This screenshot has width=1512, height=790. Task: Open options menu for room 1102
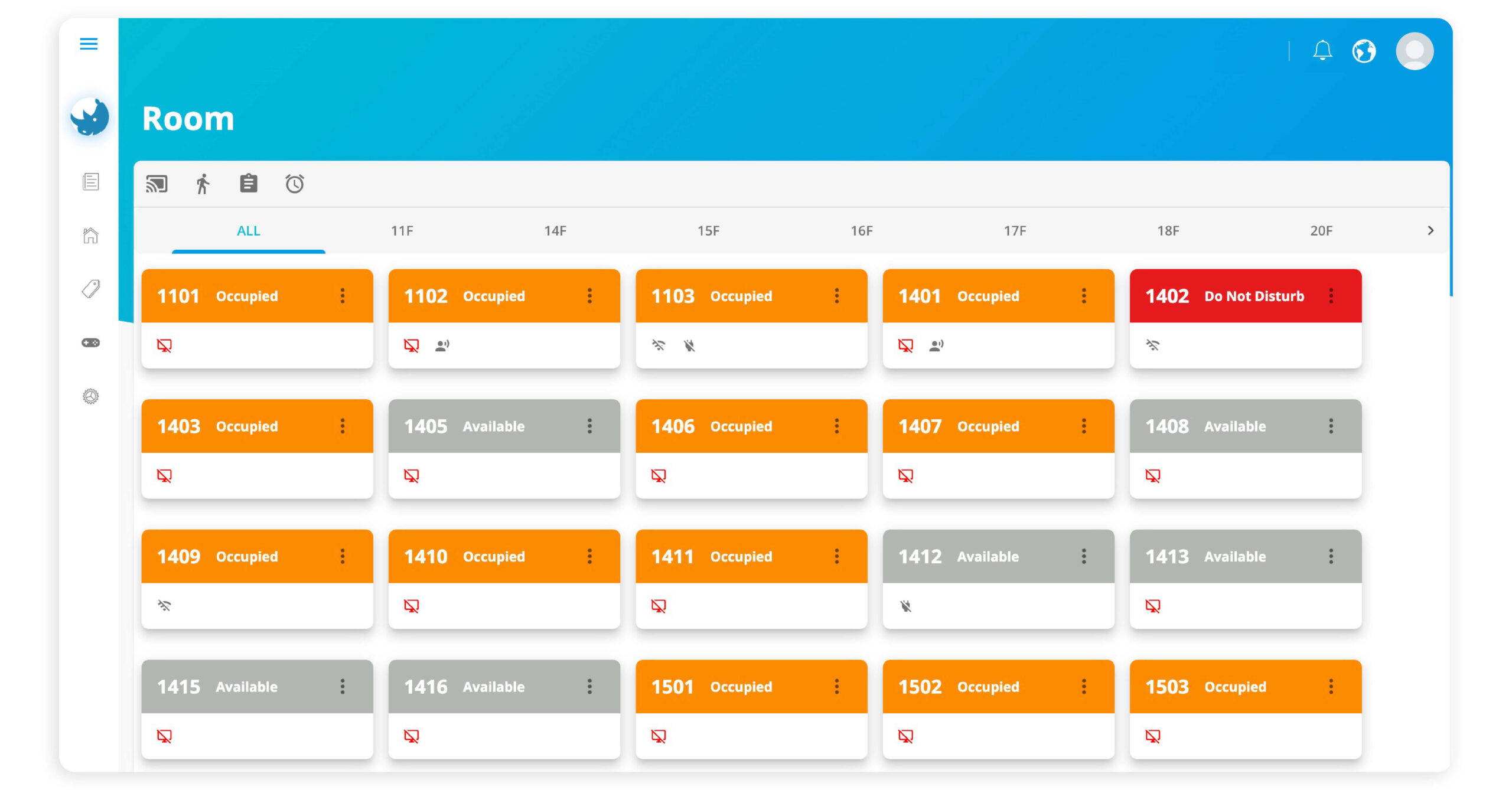[x=589, y=296]
